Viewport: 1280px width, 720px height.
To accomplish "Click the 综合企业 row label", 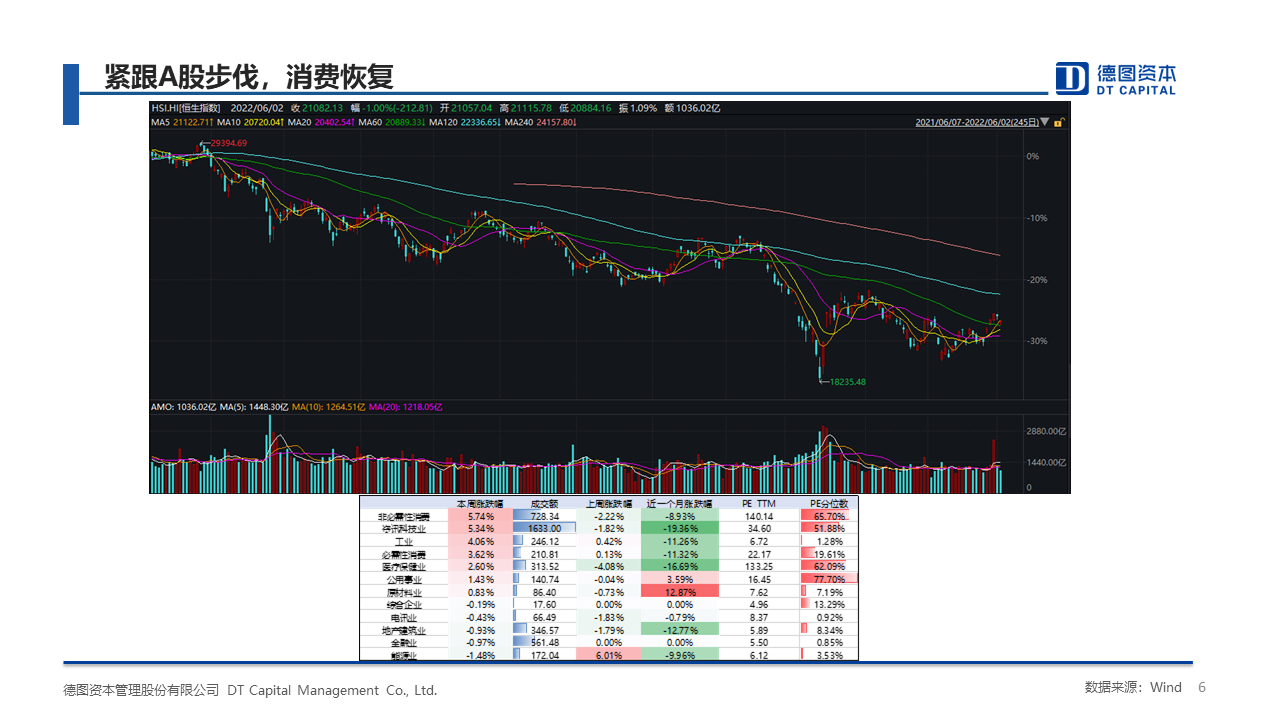I will click(x=402, y=604).
